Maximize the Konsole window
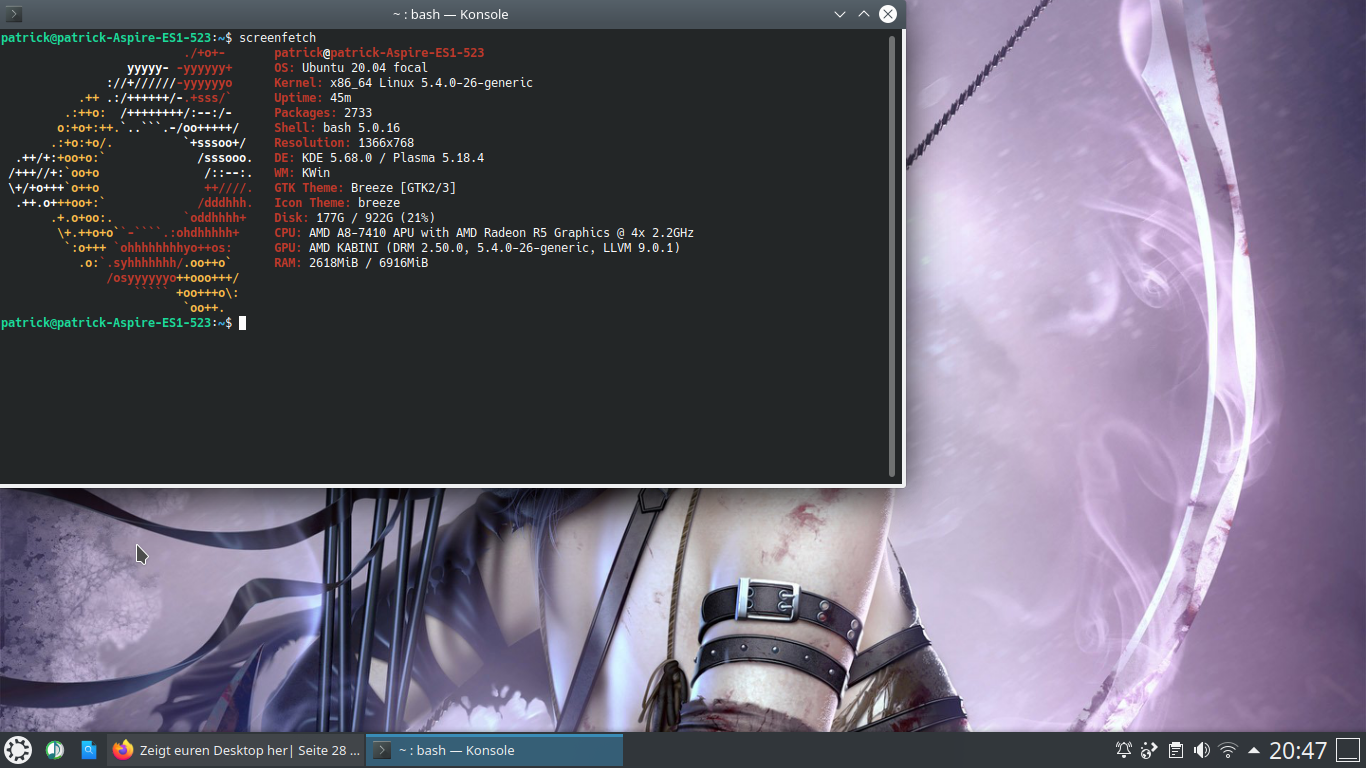Screen dimensions: 1366x768 (x=864, y=14)
